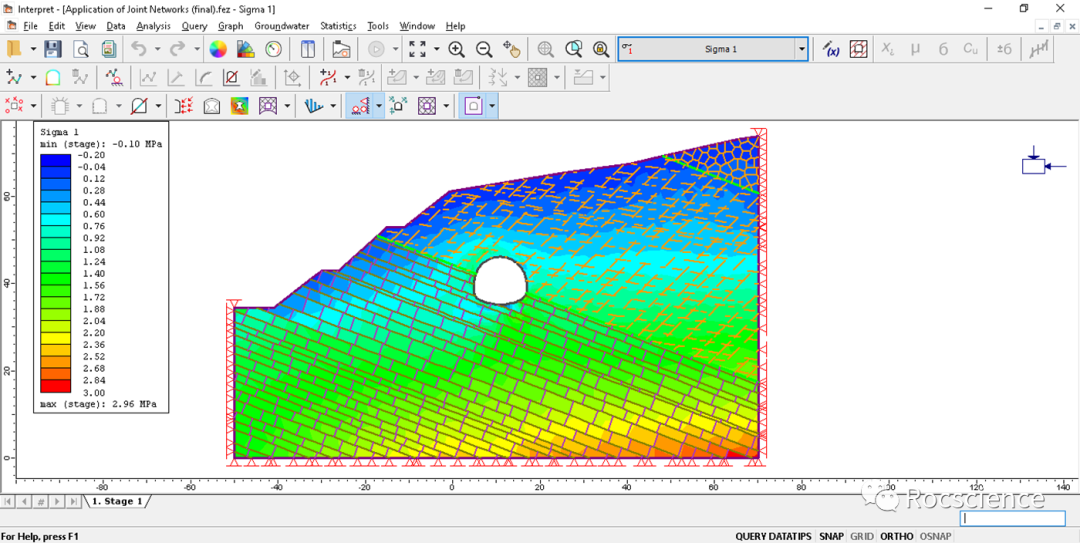The image size is (1080, 543).
Task: Open the Statistics menu
Action: pos(338,26)
